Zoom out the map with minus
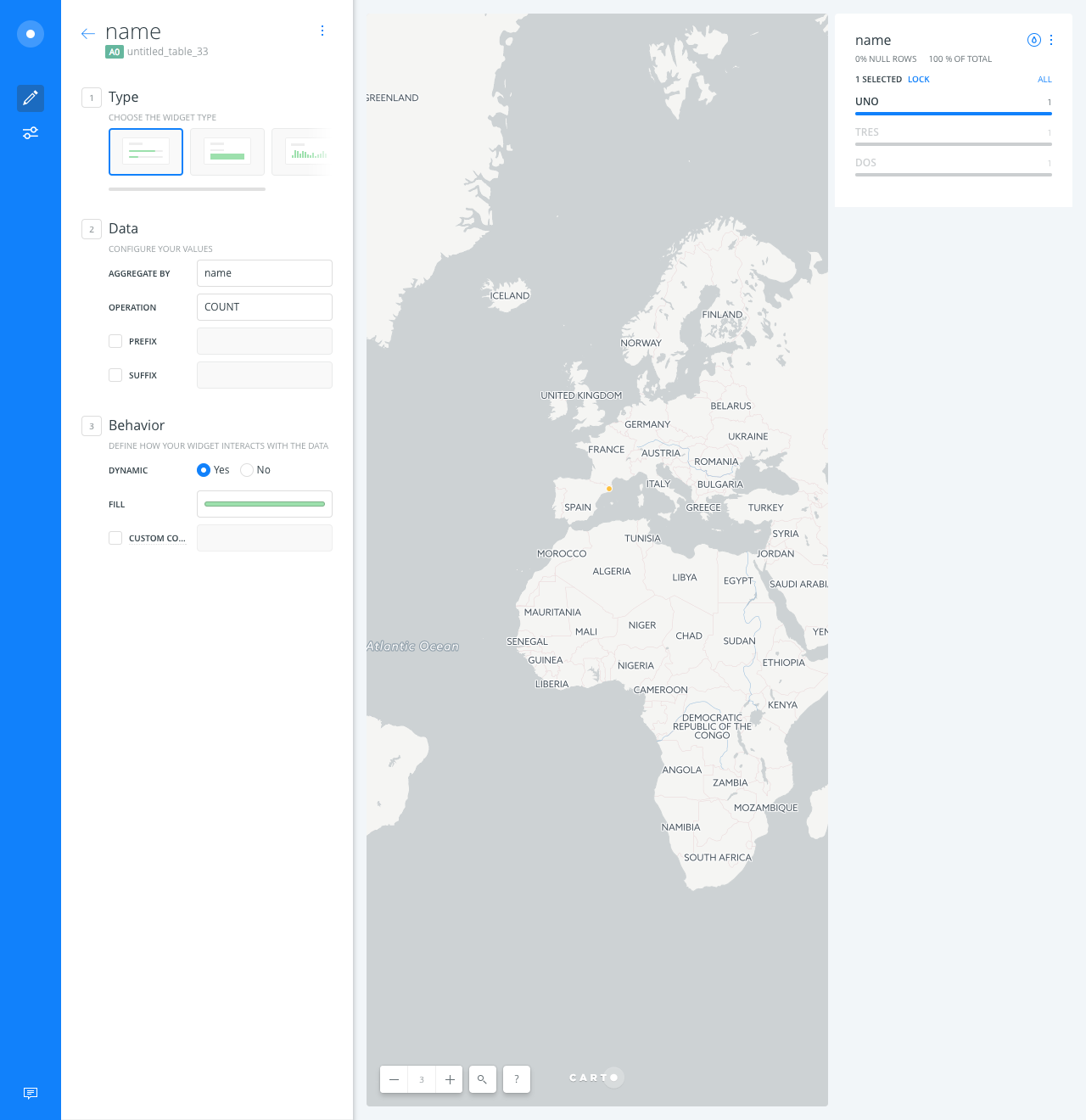 tap(394, 1079)
